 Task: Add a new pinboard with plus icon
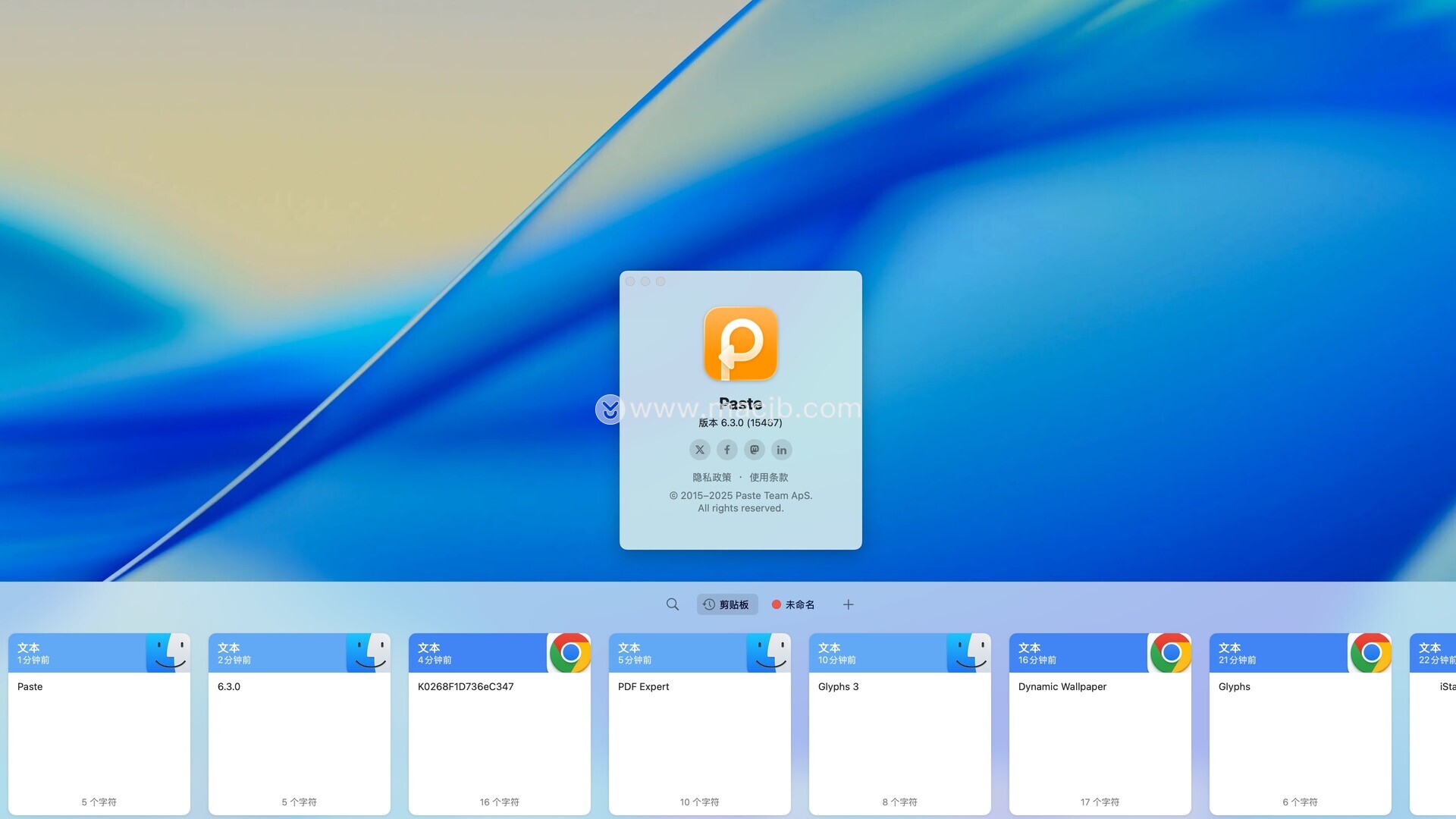point(848,604)
